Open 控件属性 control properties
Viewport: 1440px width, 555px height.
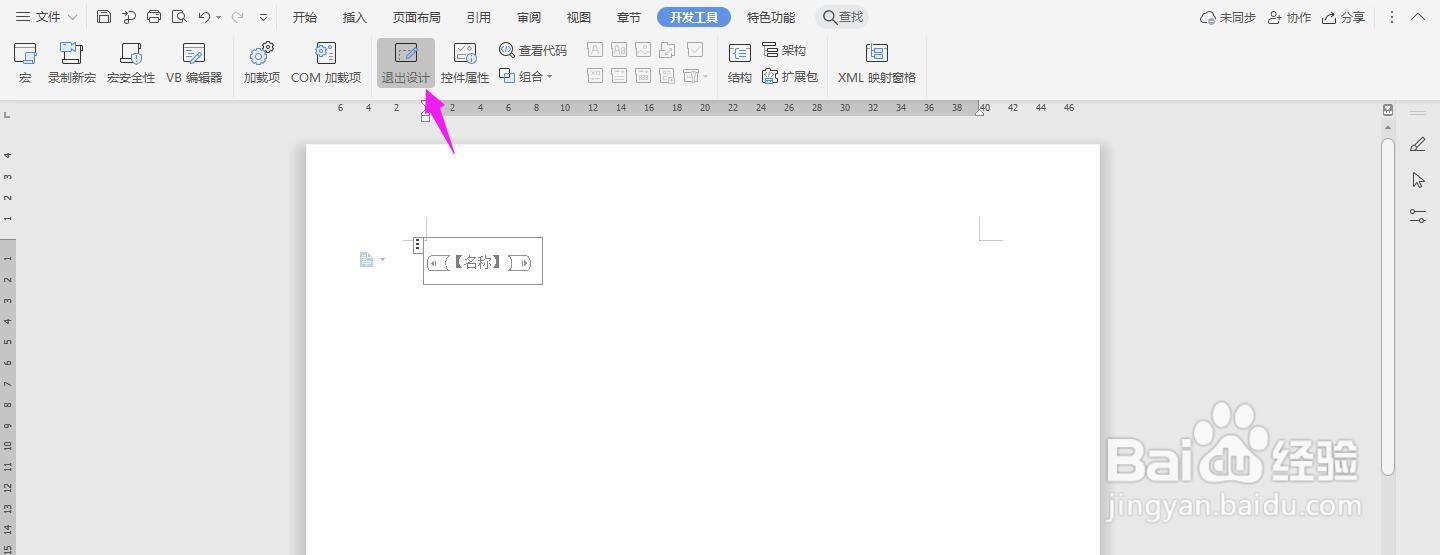click(x=465, y=62)
